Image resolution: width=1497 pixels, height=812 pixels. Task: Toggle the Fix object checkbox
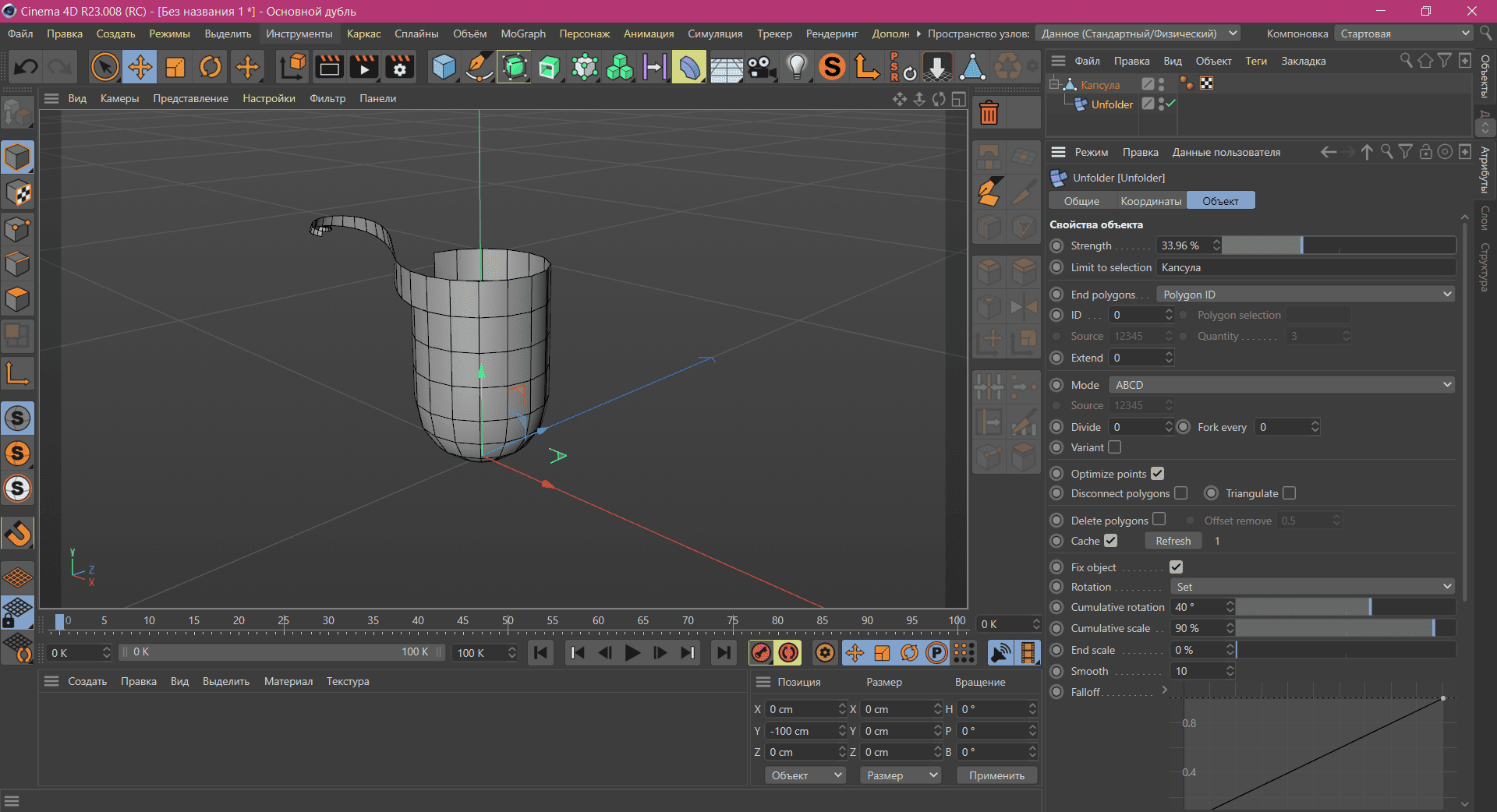click(1177, 567)
